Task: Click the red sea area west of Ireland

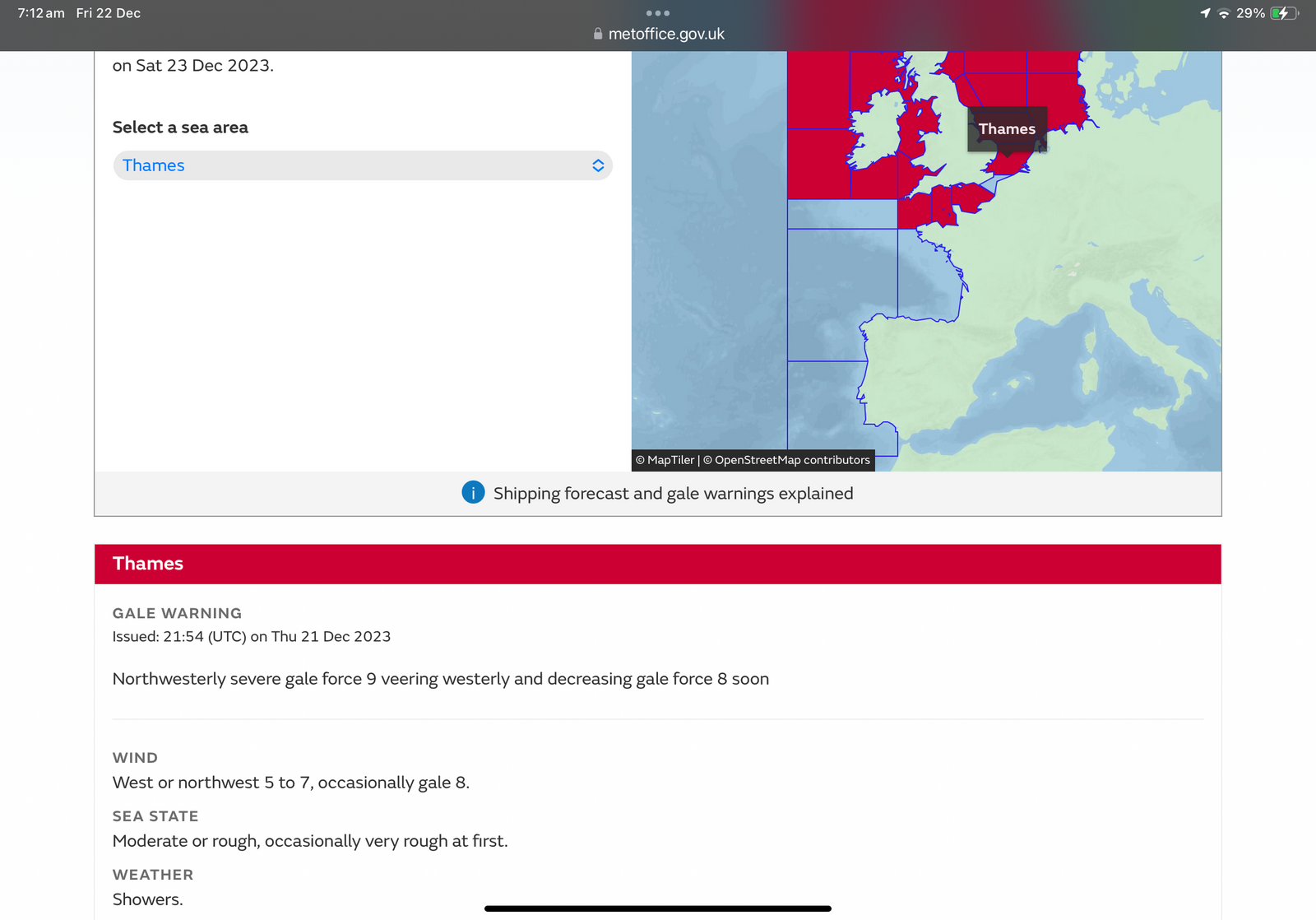Action: click(x=818, y=163)
